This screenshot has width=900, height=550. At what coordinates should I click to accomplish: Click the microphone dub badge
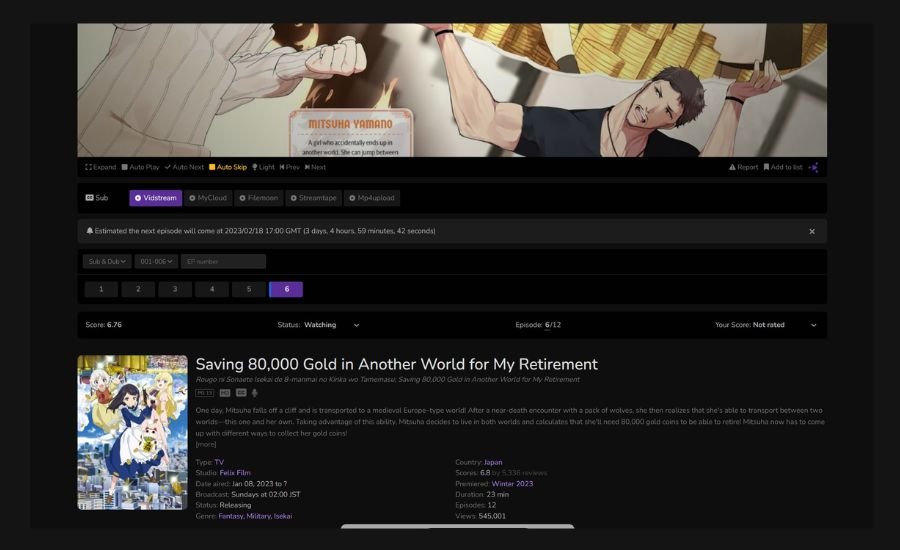tap(255, 393)
